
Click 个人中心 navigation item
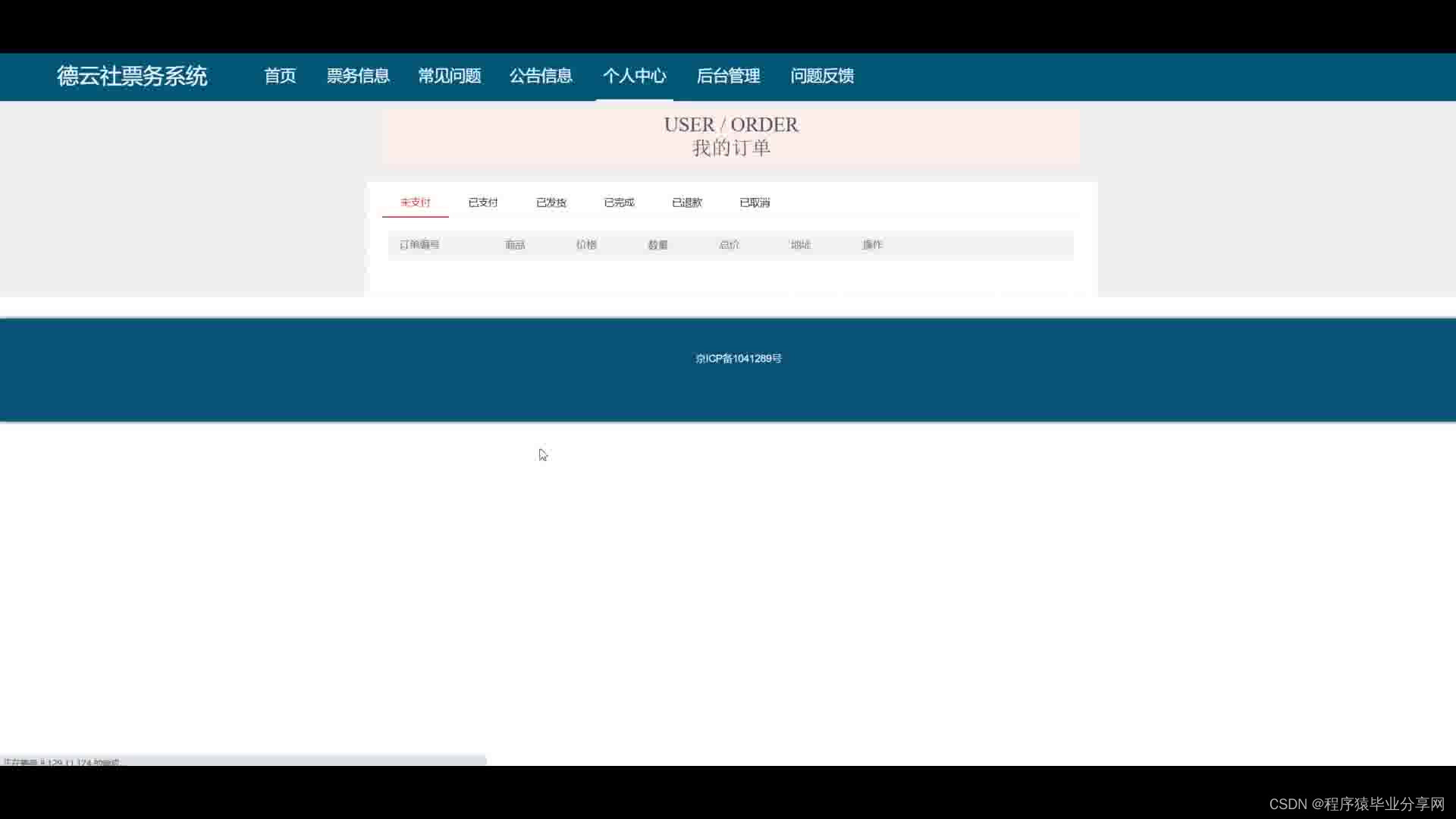click(x=635, y=76)
